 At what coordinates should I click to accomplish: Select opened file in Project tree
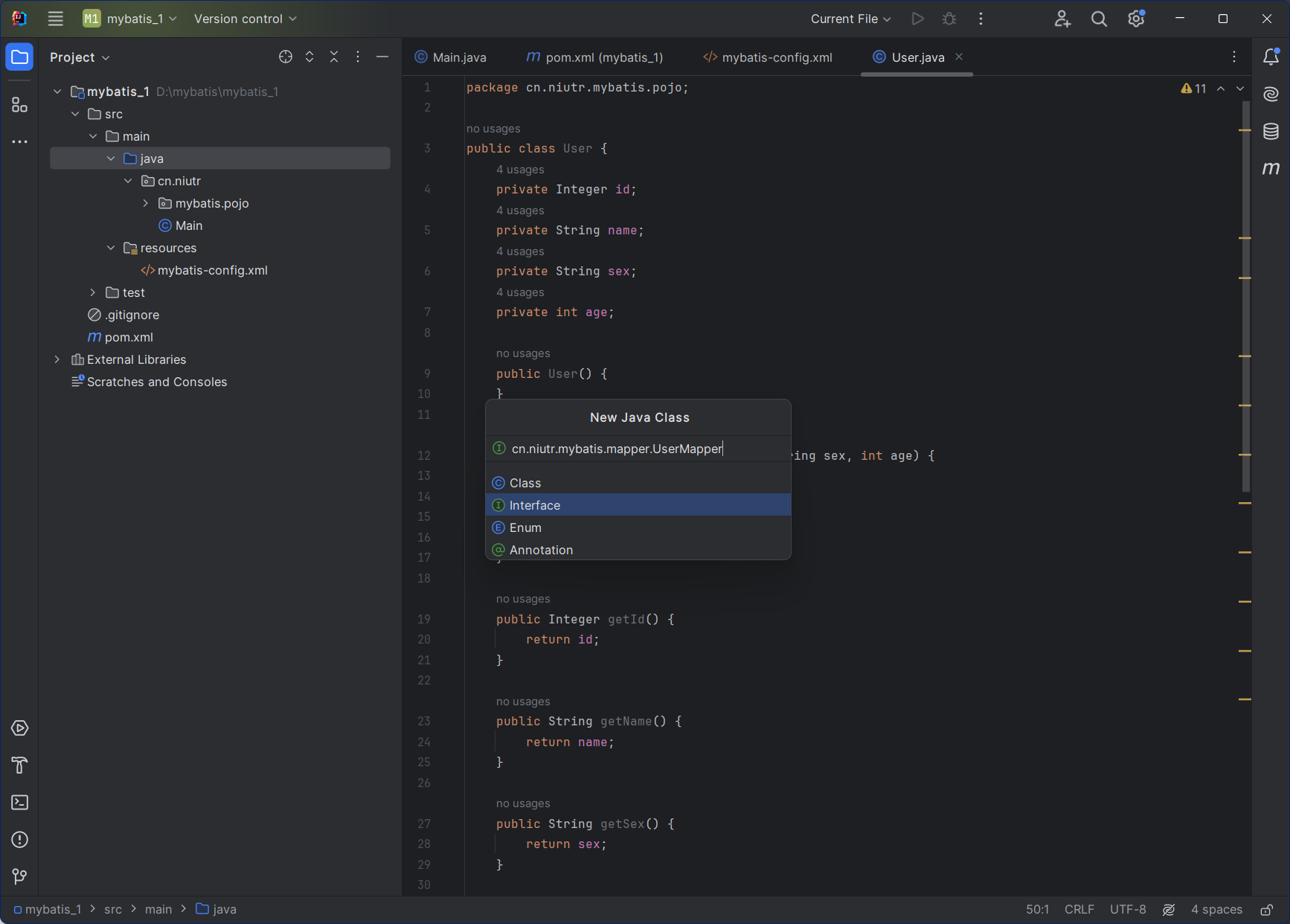click(x=286, y=57)
